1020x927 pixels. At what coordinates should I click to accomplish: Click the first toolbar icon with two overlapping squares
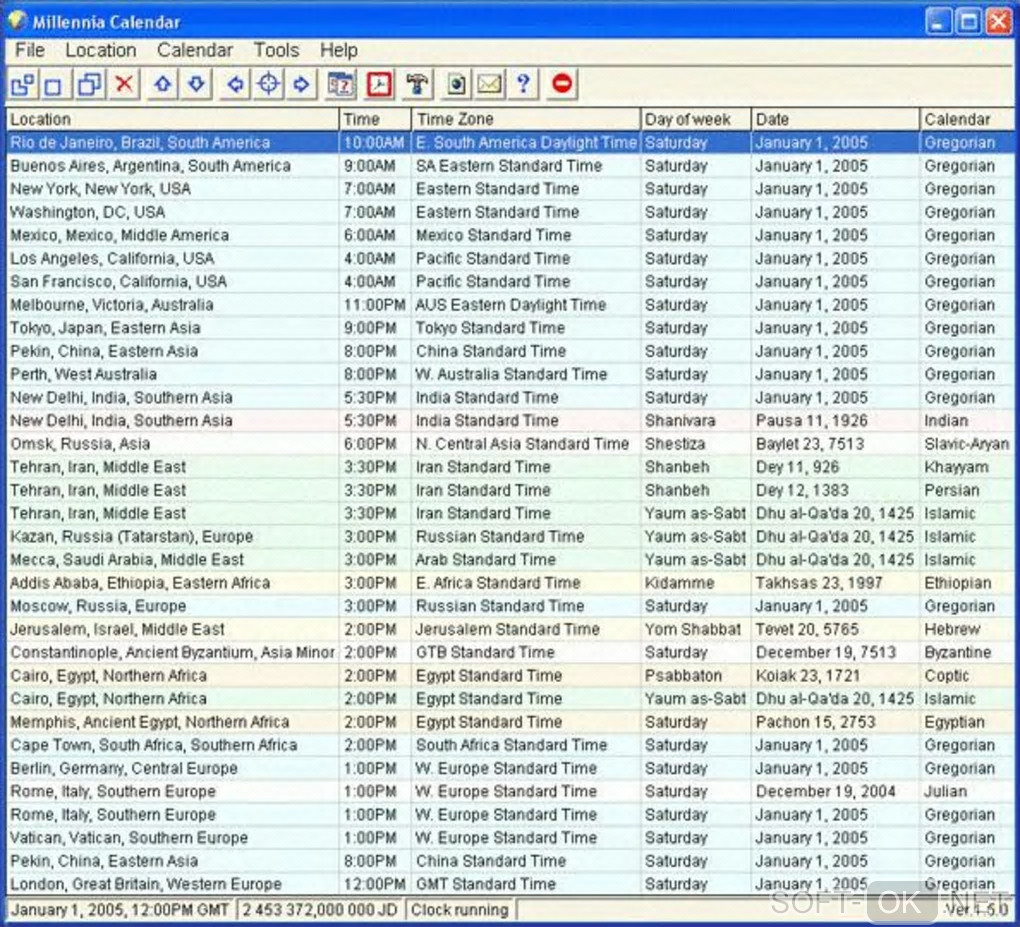click(x=23, y=85)
